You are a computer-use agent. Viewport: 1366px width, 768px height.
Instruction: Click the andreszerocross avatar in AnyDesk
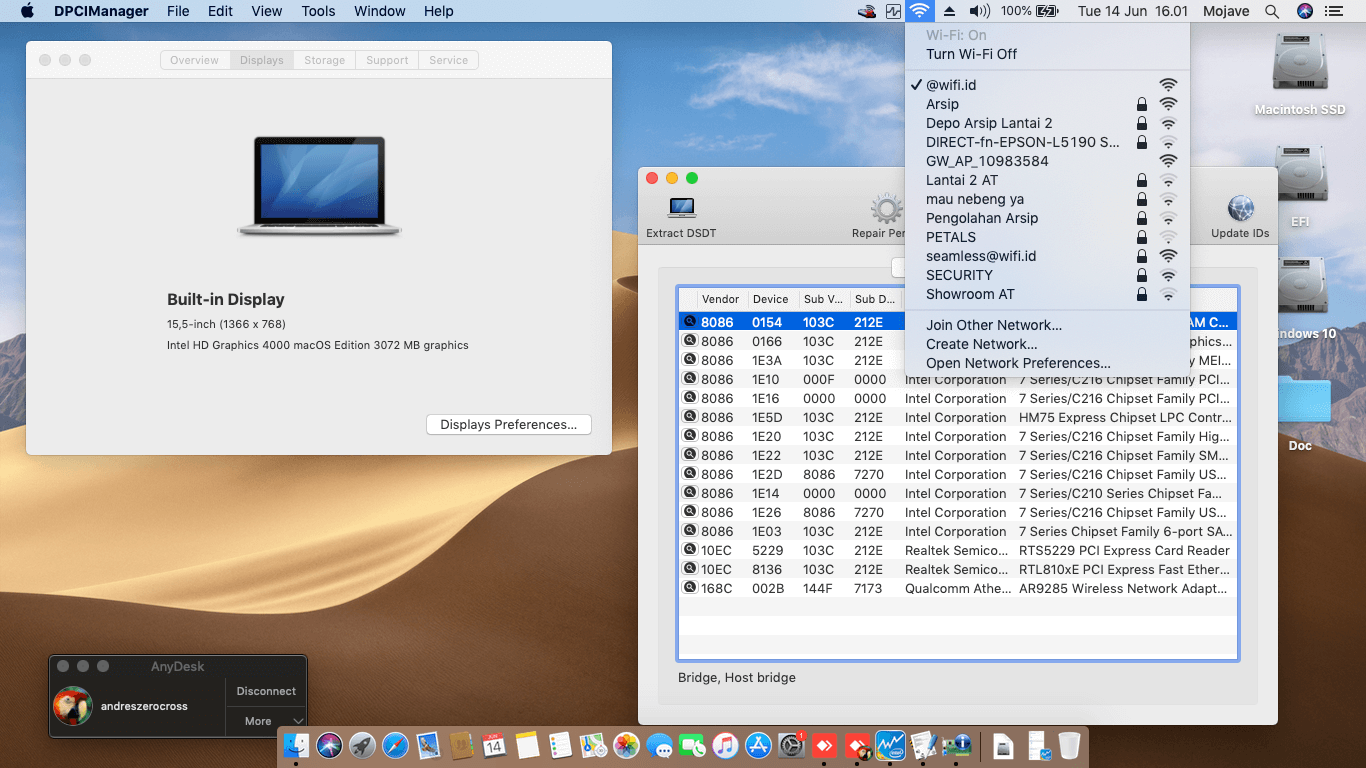73,706
